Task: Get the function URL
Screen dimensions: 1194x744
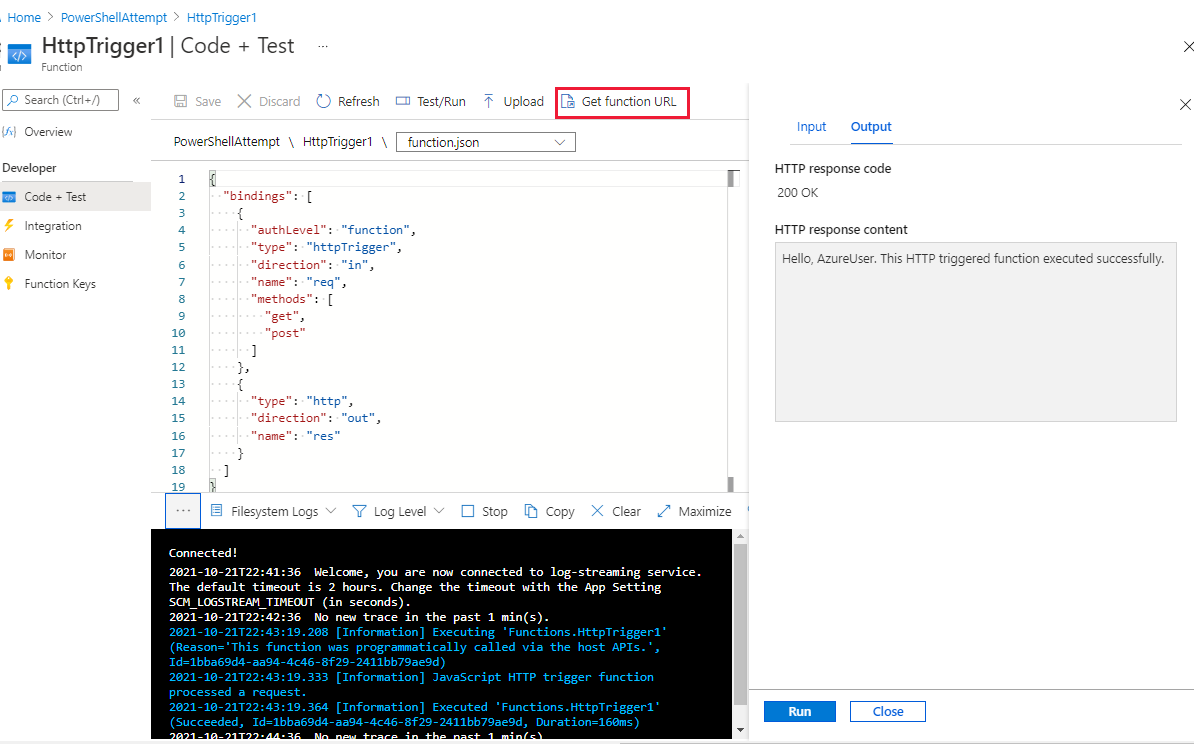Action: (x=621, y=101)
